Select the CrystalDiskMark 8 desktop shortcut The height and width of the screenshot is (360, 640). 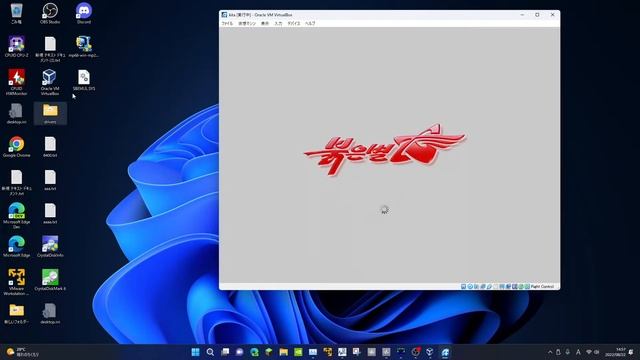point(50,280)
